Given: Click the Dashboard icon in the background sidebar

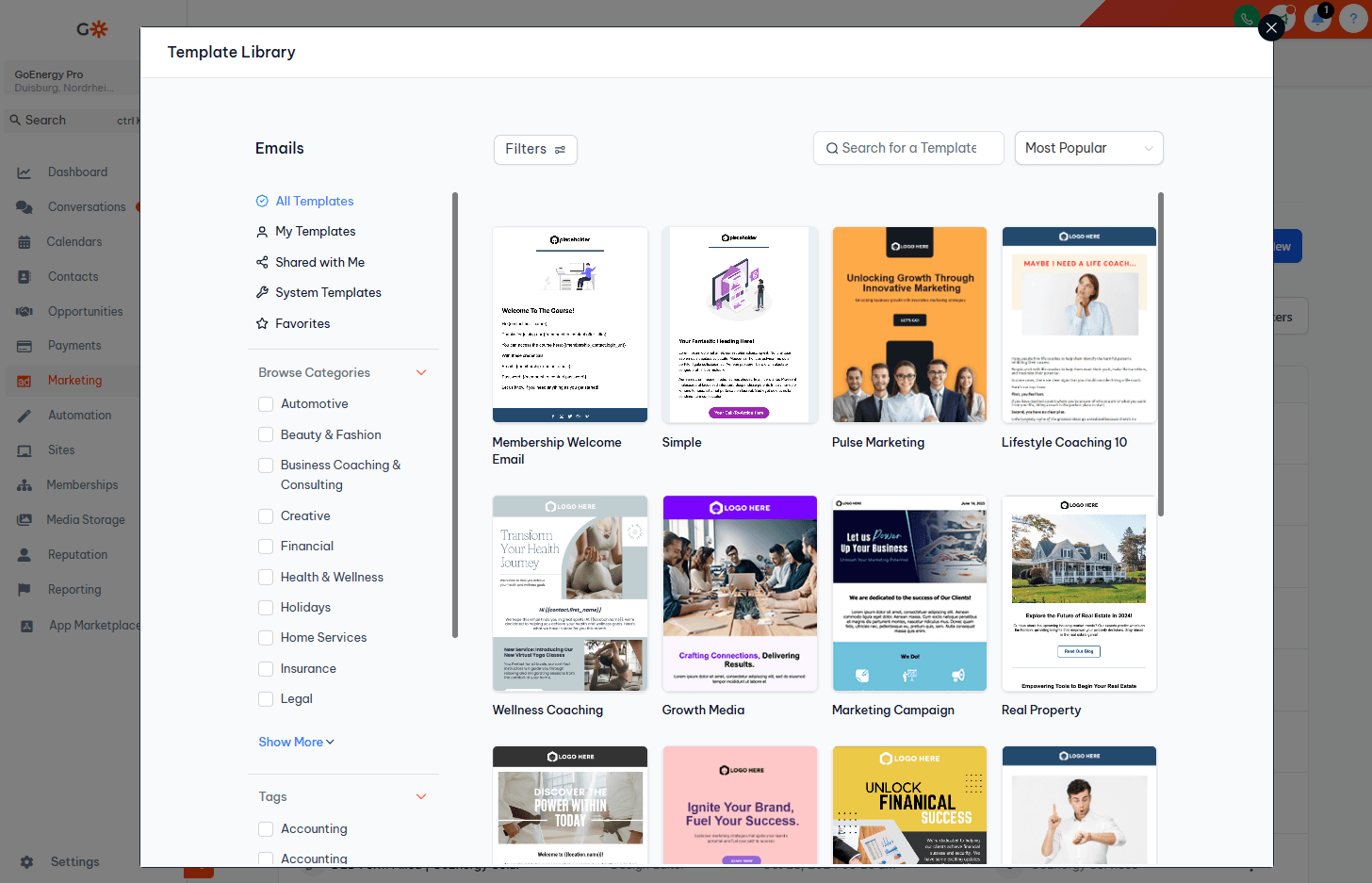Looking at the screenshot, I should 24,172.
